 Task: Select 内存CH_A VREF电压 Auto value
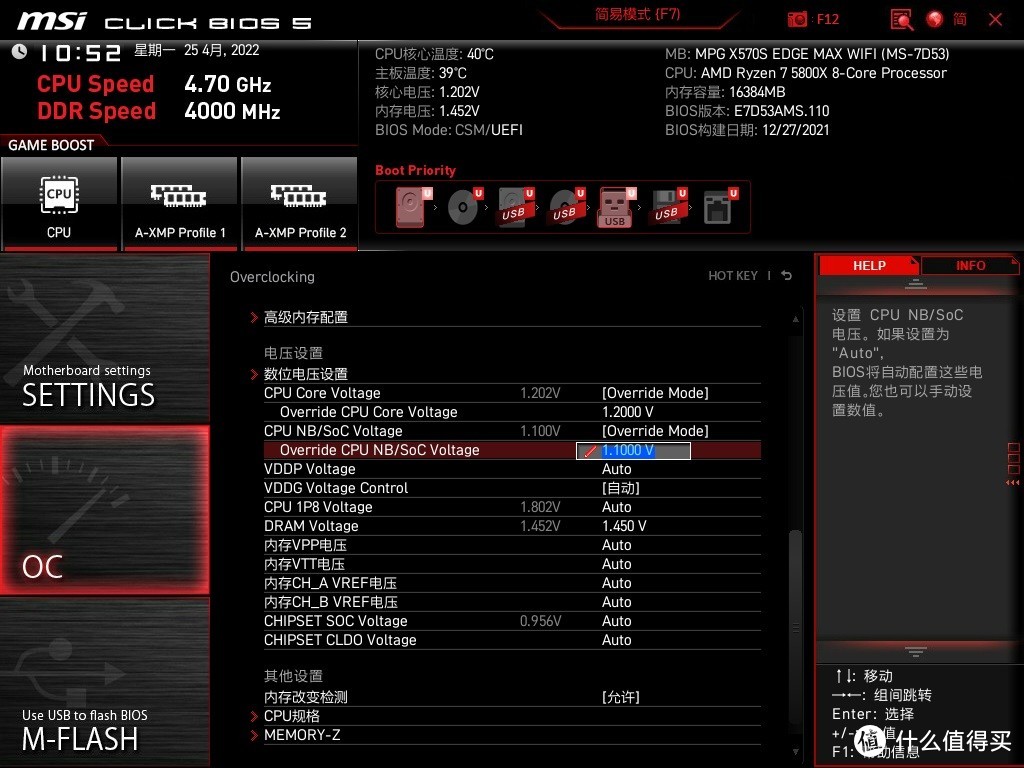[x=616, y=583]
